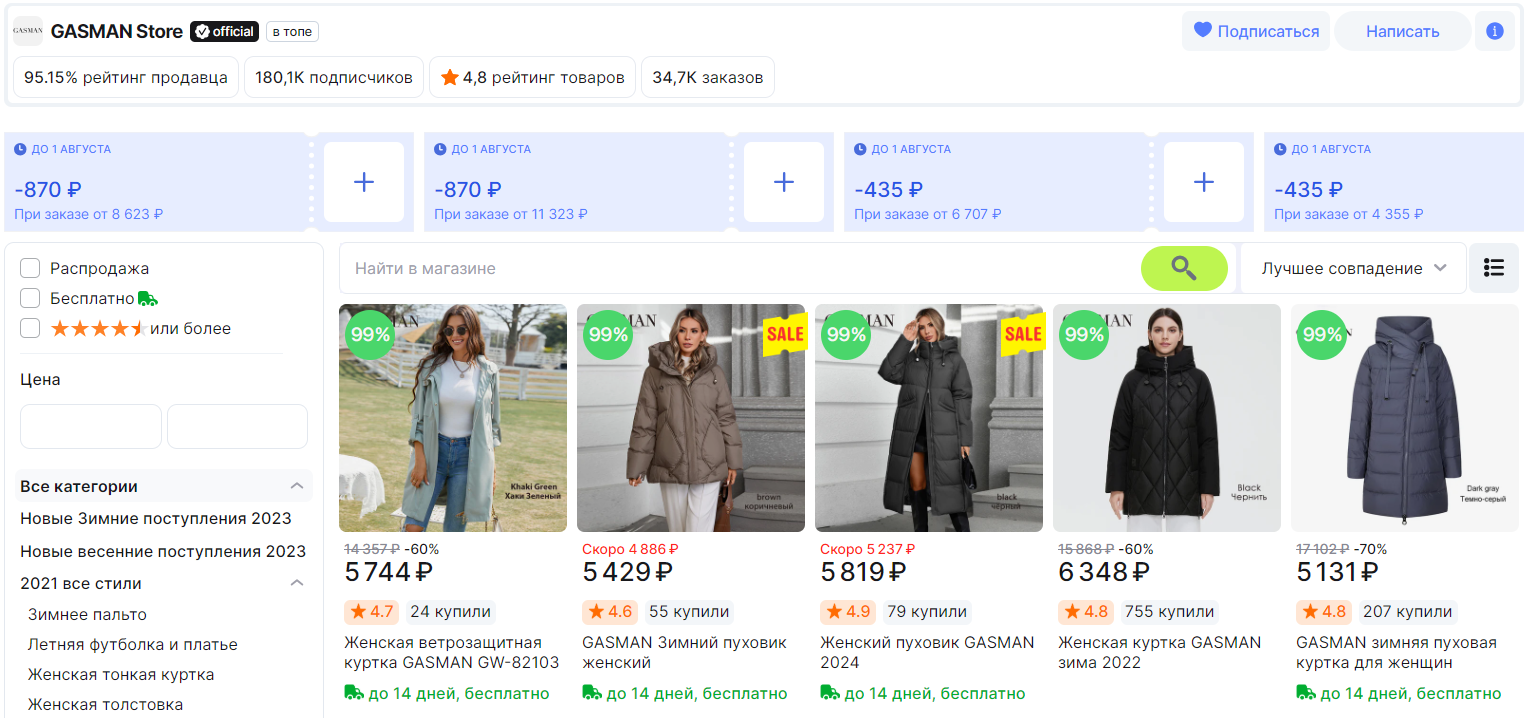Click the maximum price input field
This screenshot has height=718, width=1535.
click(x=237, y=426)
